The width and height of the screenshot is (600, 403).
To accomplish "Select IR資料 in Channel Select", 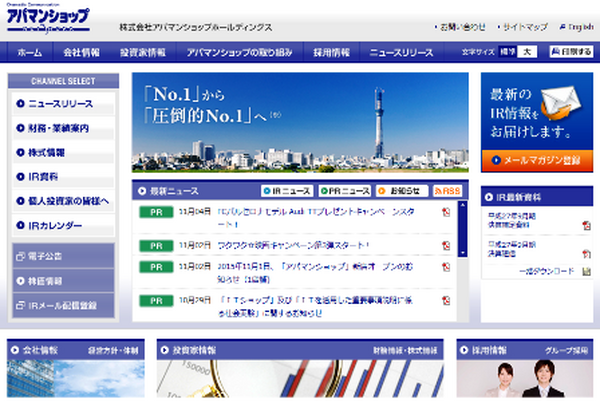I will click(x=63, y=177).
